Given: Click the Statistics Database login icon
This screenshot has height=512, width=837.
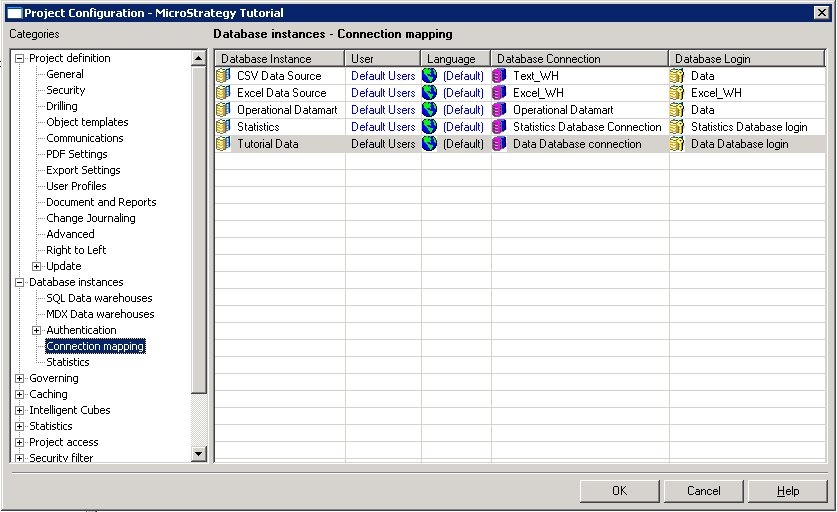Looking at the screenshot, I should point(677,127).
